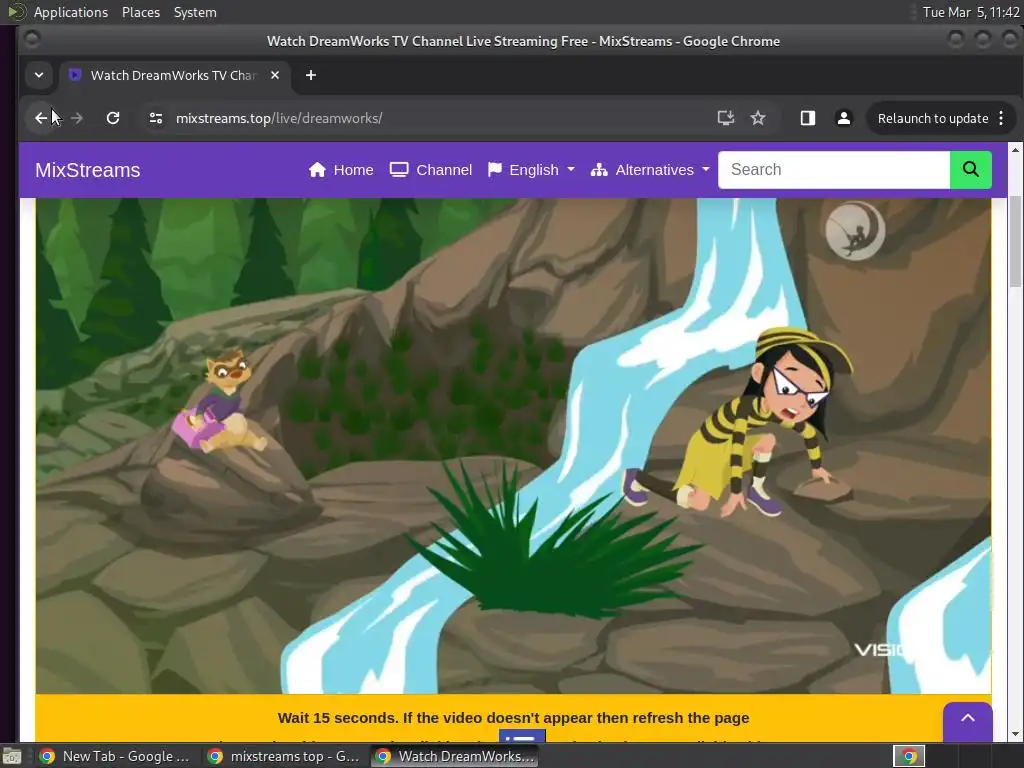This screenshot has width=1024, height=768.
Task: Click the install app icon in address bar
Action: coord(726,118)
